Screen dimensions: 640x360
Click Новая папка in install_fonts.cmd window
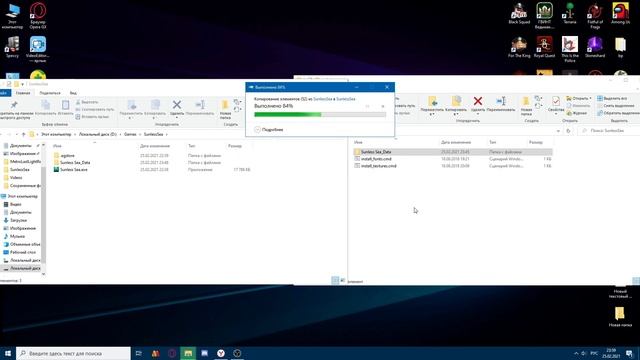coord(526,106)
